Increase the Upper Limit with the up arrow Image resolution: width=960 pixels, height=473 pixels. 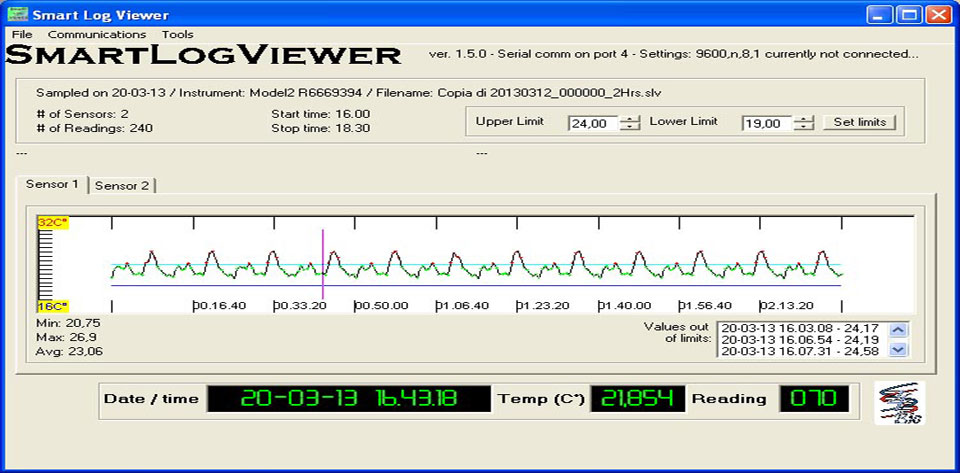[629, 119]
